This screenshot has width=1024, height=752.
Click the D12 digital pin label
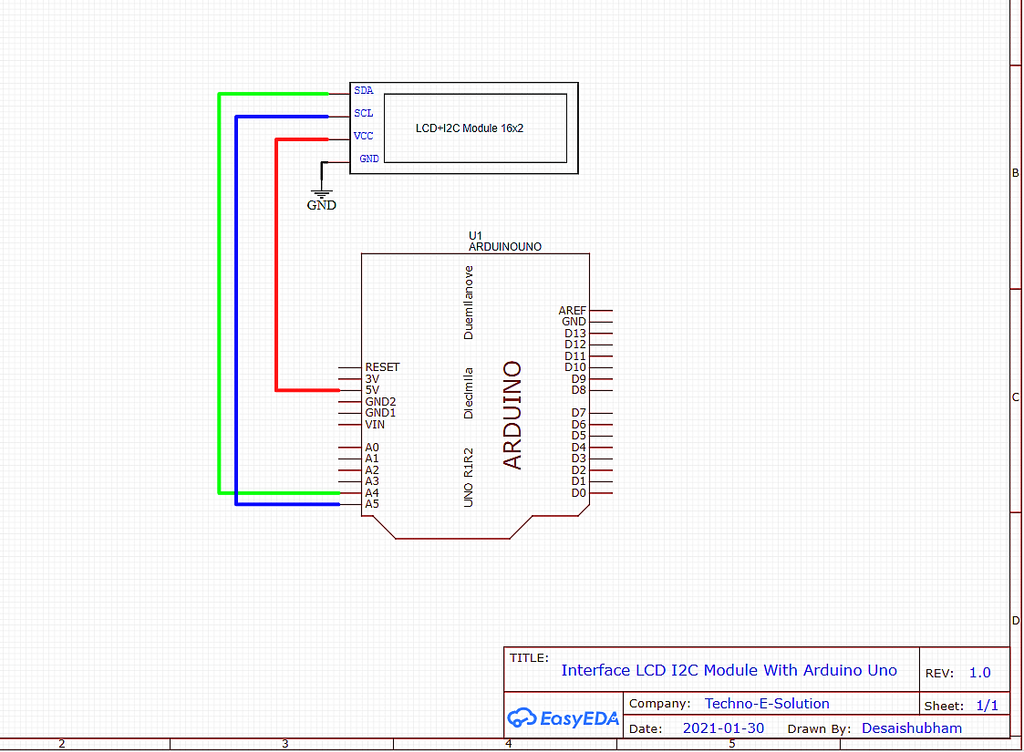575,344
